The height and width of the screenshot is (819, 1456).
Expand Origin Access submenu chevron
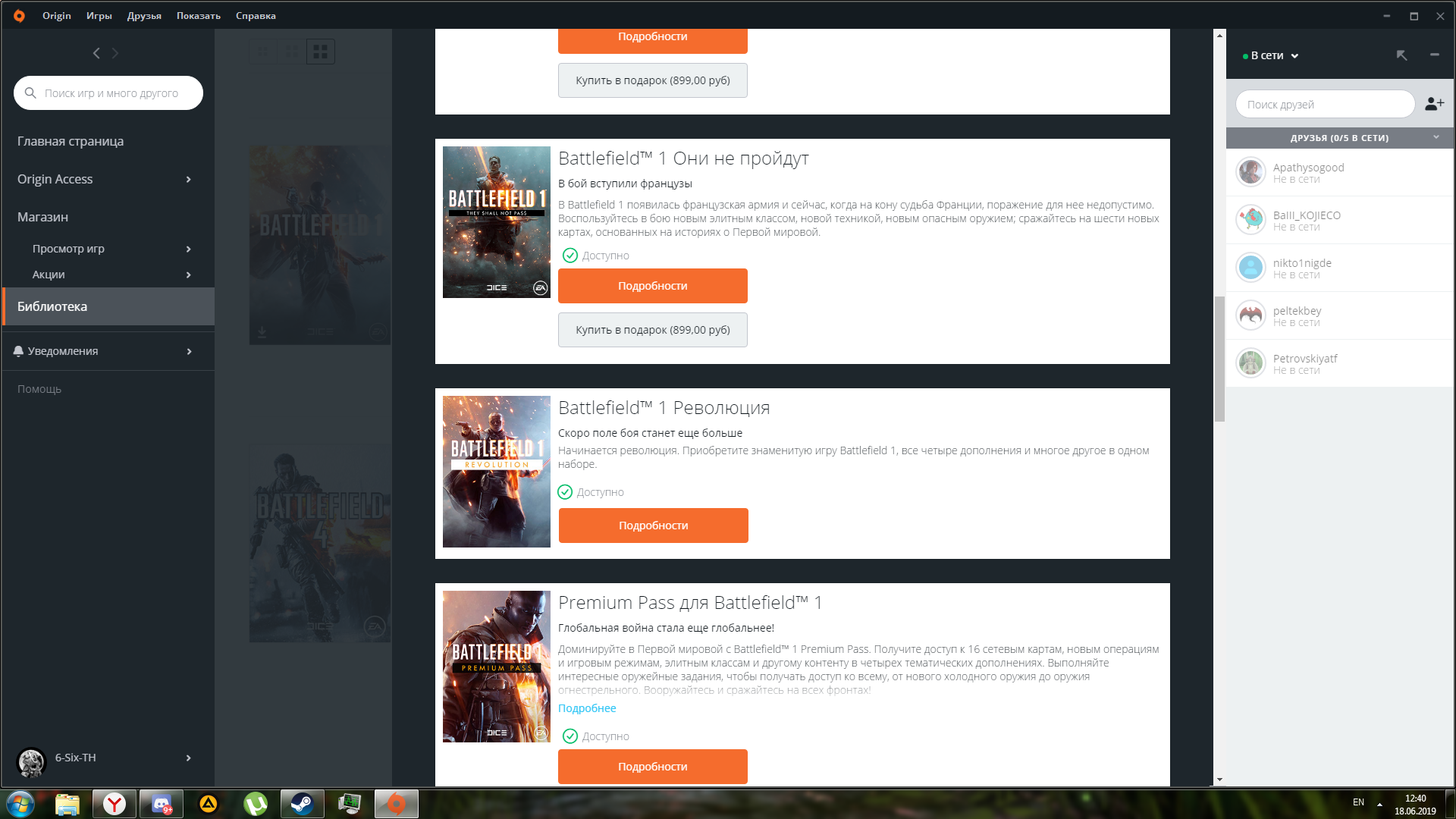click(x=189, y=180)
